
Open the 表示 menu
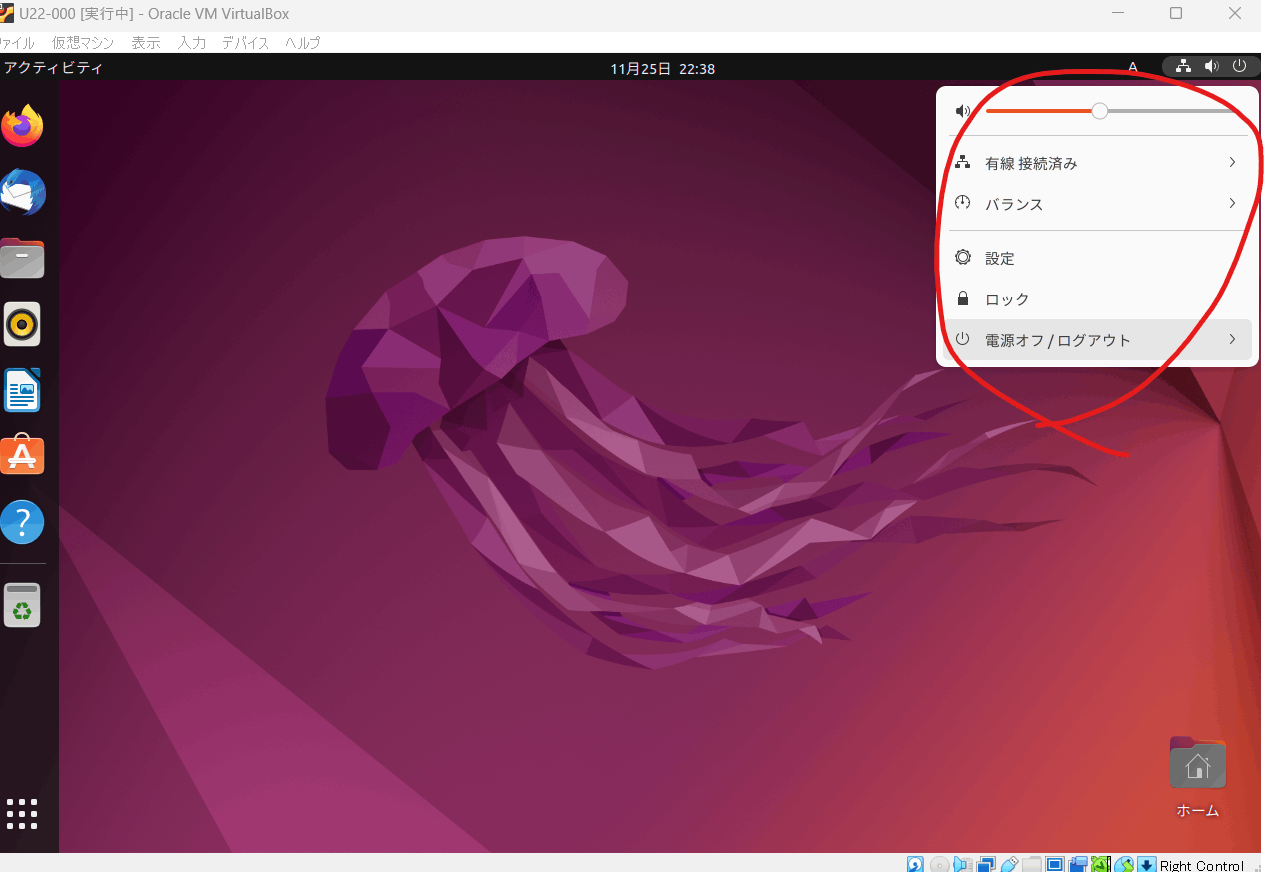click(x=146, y=43)
